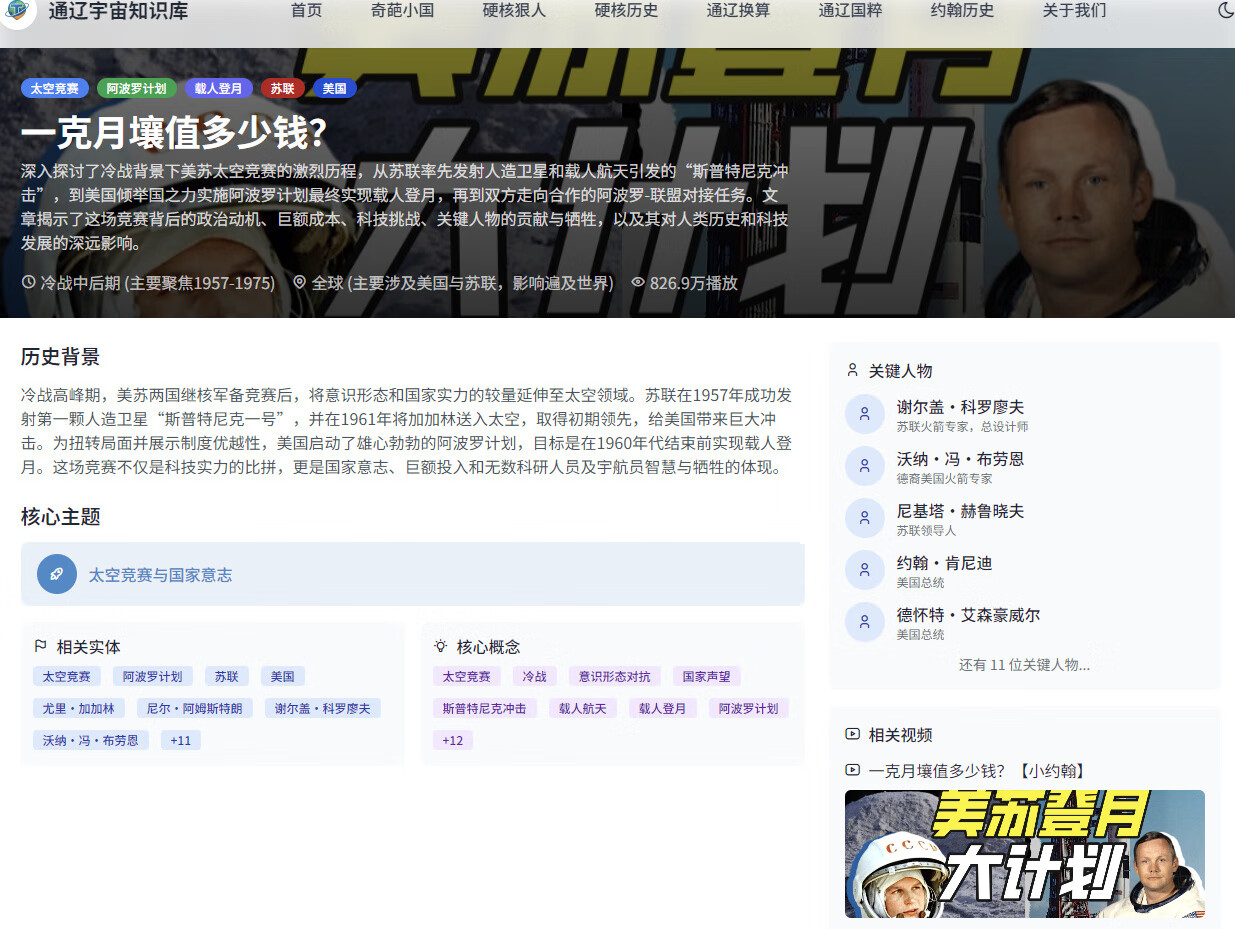
Task: Open the 约翰历史 navigation item
Action: point(962,11)
